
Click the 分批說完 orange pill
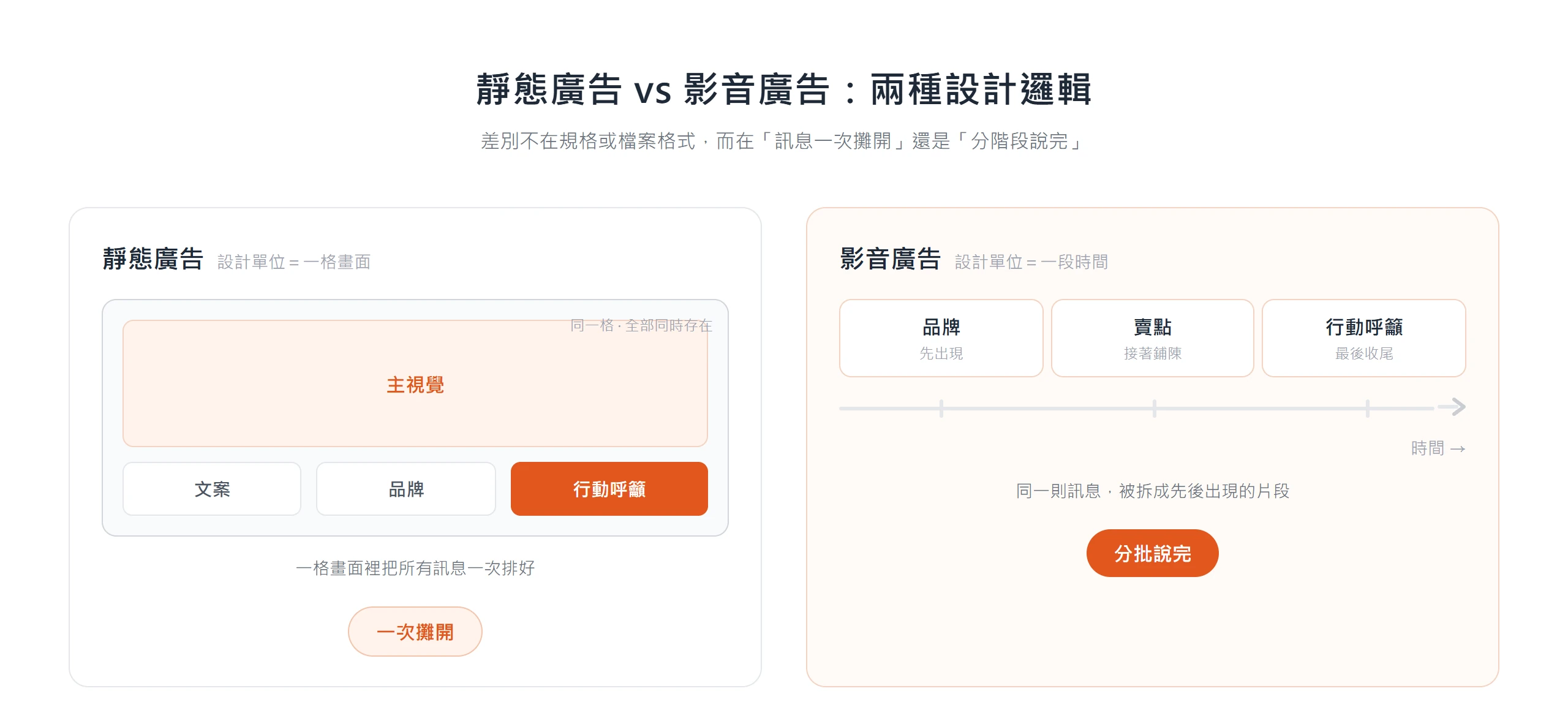click(1152, 553)
